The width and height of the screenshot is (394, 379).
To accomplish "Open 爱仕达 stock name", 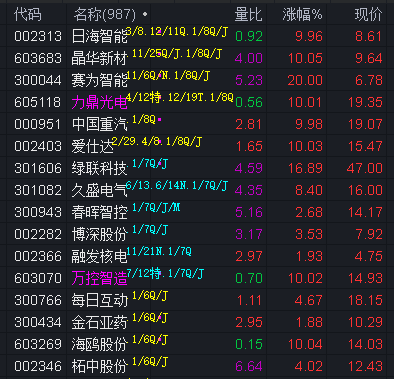I will (x=93, y=146).
